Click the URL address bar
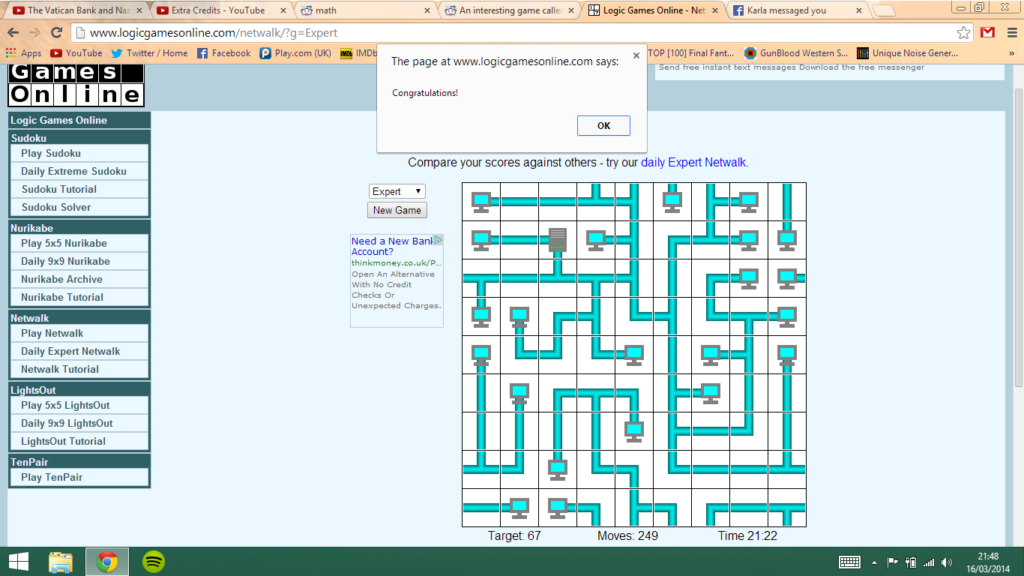1024x576 pixels. (x=500, y=32)
